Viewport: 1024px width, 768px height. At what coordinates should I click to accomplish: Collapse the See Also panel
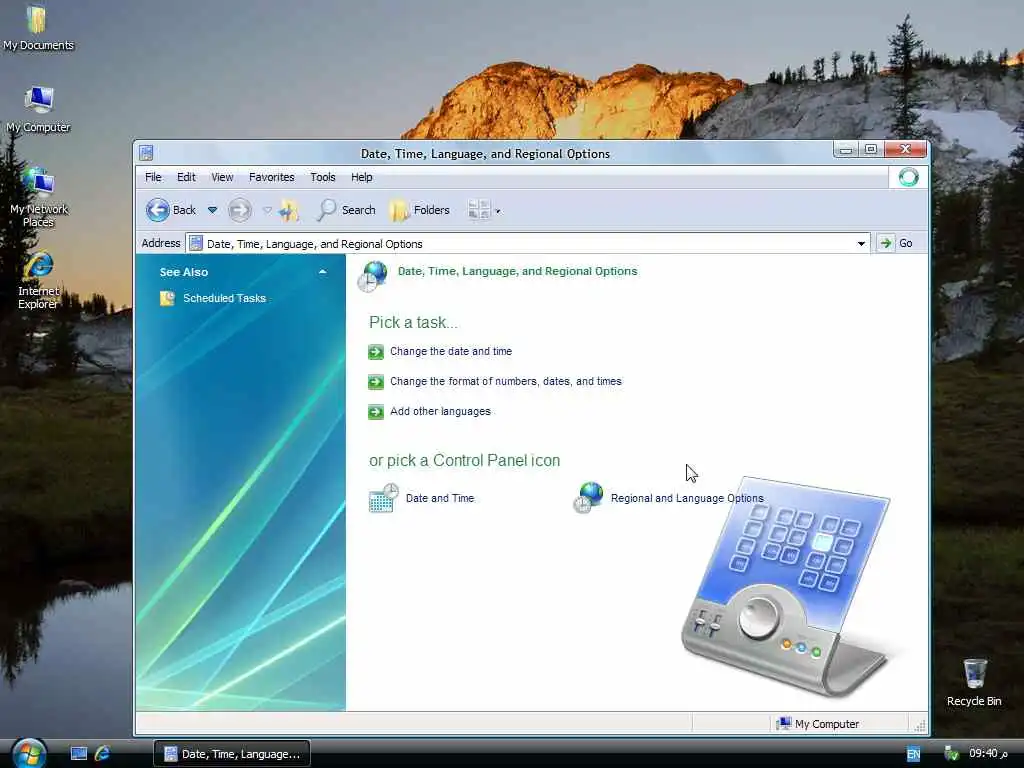(323, 272)
